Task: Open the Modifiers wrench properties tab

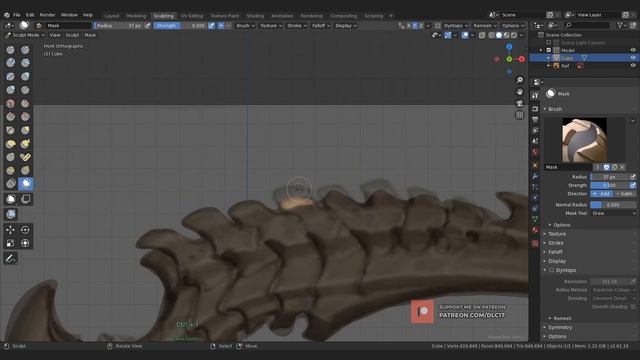Action: click(x=535, y=176)
